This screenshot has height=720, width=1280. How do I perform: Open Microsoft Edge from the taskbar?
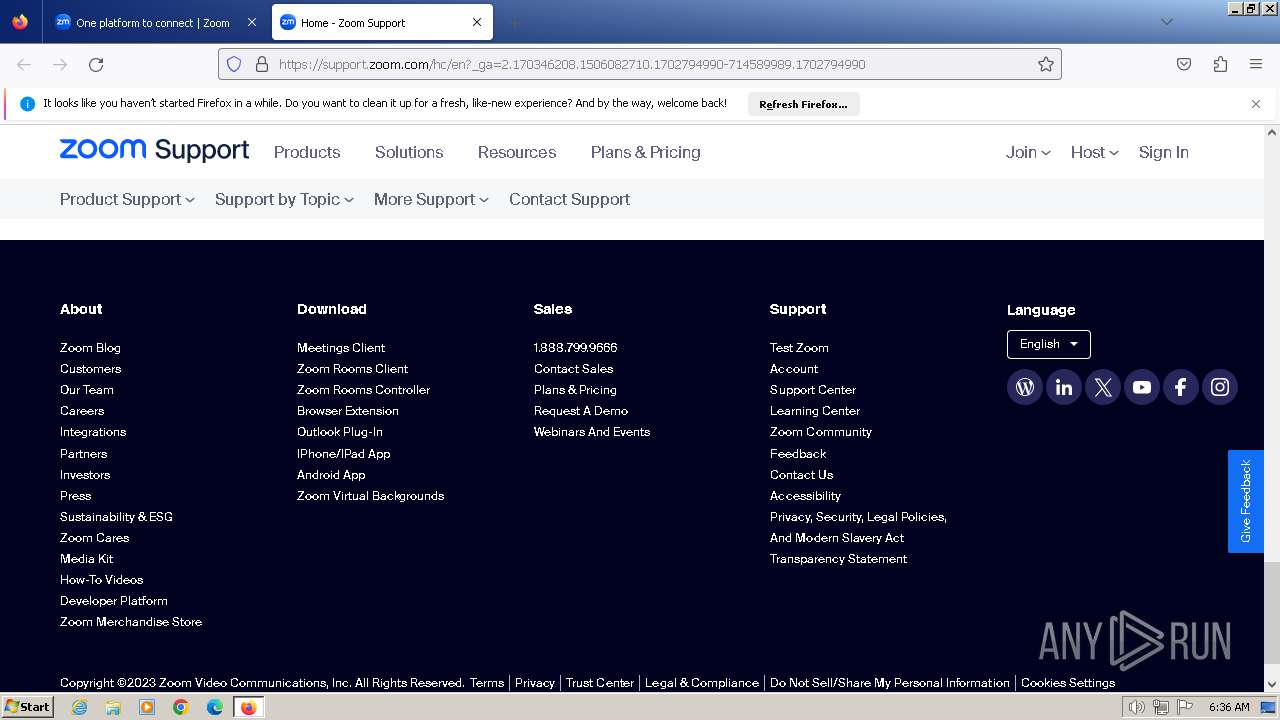[x=215, y=707]
